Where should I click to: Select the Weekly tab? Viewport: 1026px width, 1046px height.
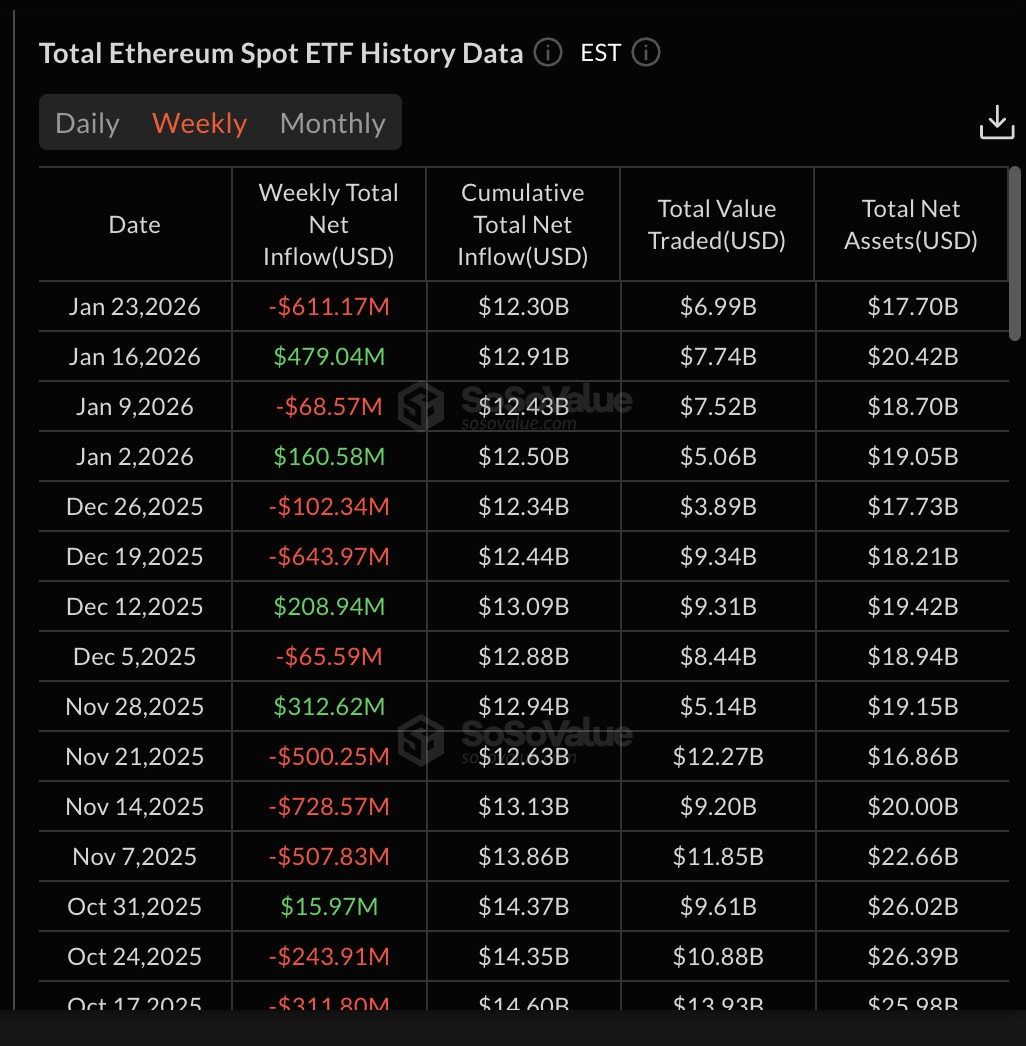pos(199,122)
